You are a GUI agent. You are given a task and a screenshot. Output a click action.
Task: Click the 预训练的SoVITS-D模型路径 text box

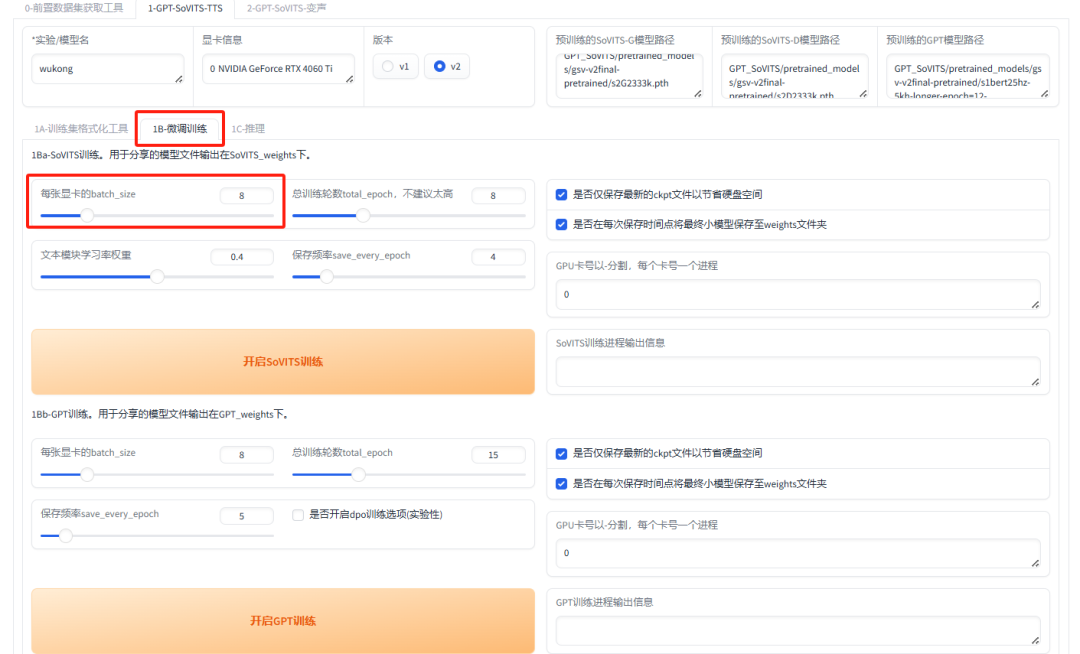point(794,76)
